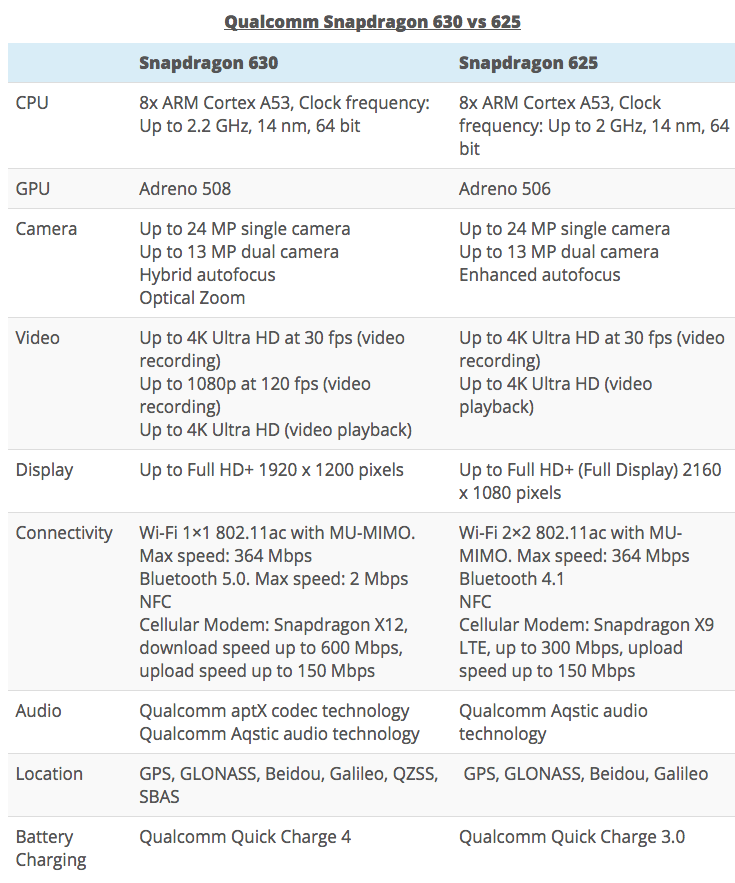This screenshot has height=883, width=735.
Task: Click the Bluetooth 4.1 text
Action: pyautogui.click(x=506, y=579)
